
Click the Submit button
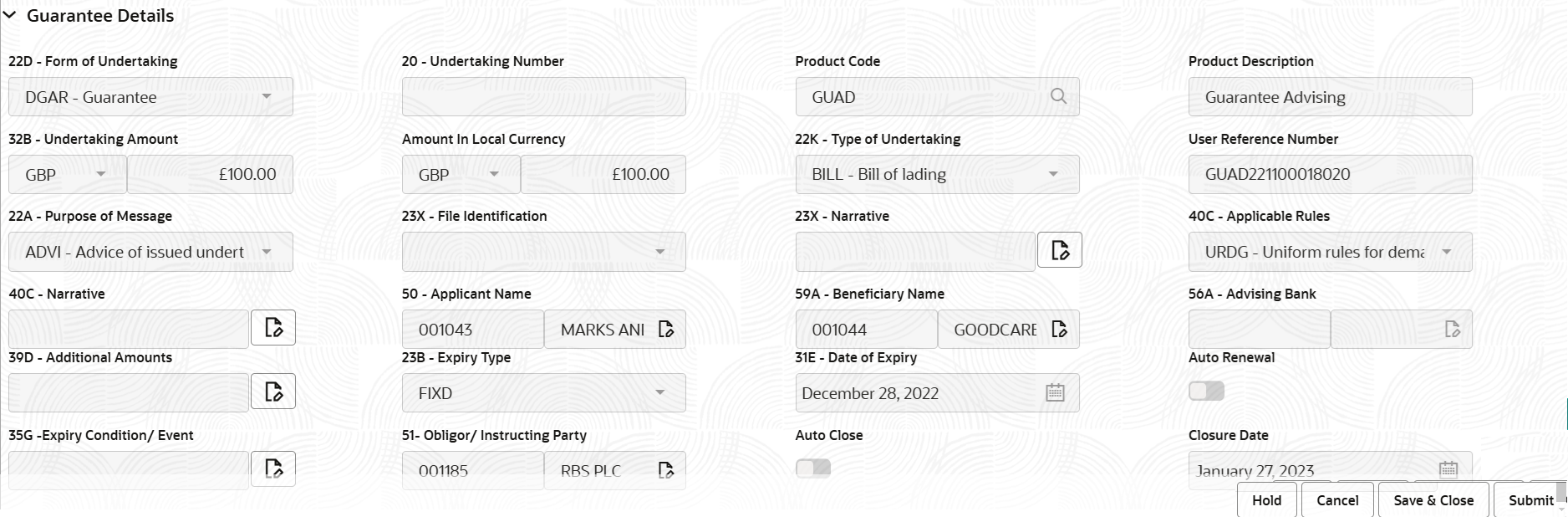1530,499
